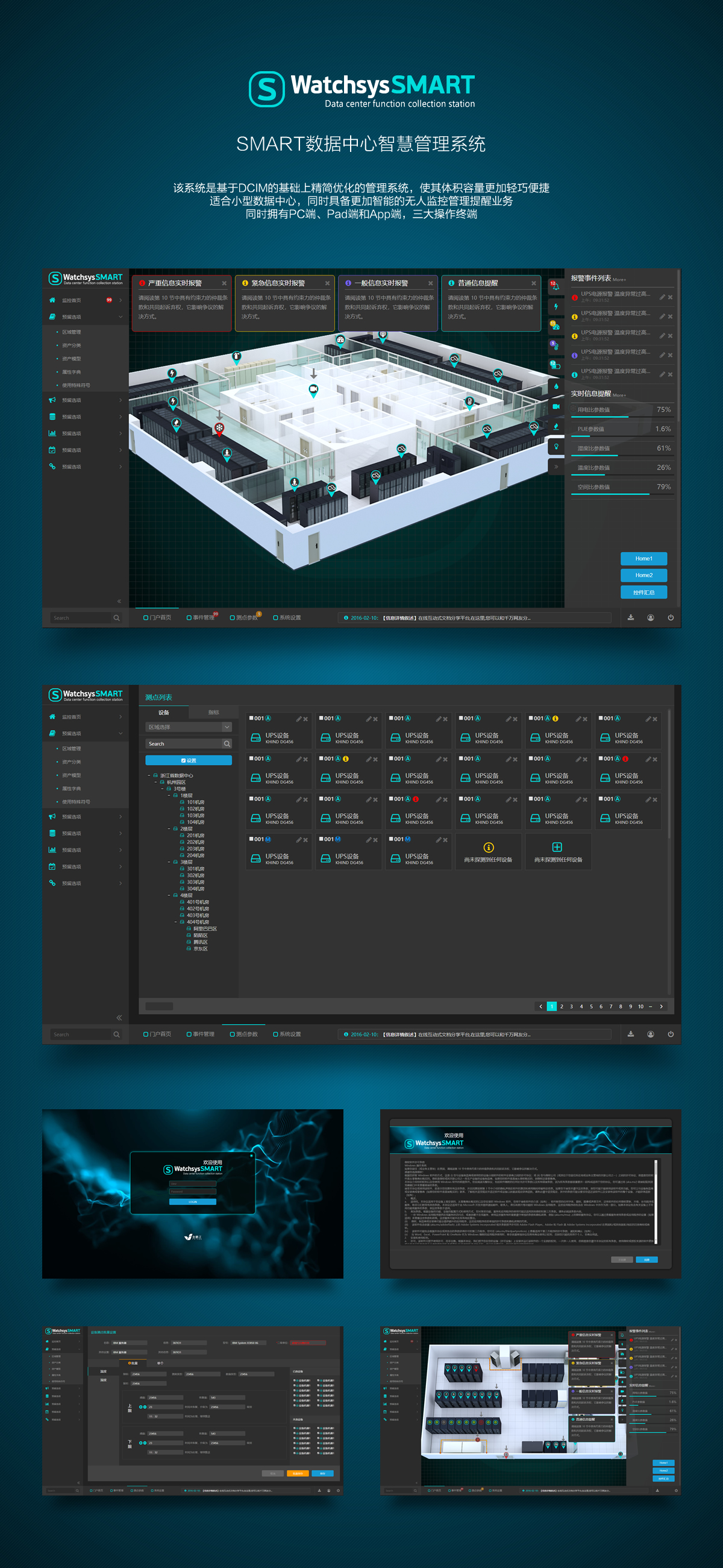Open user profile icon in dashboard bottom bar

point(651,617)
